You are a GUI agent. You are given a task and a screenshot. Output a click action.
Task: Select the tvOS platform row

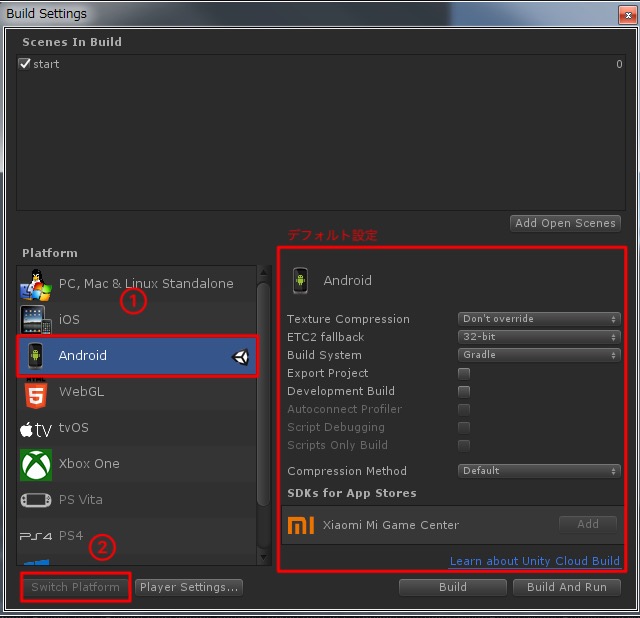click(137, 428)
